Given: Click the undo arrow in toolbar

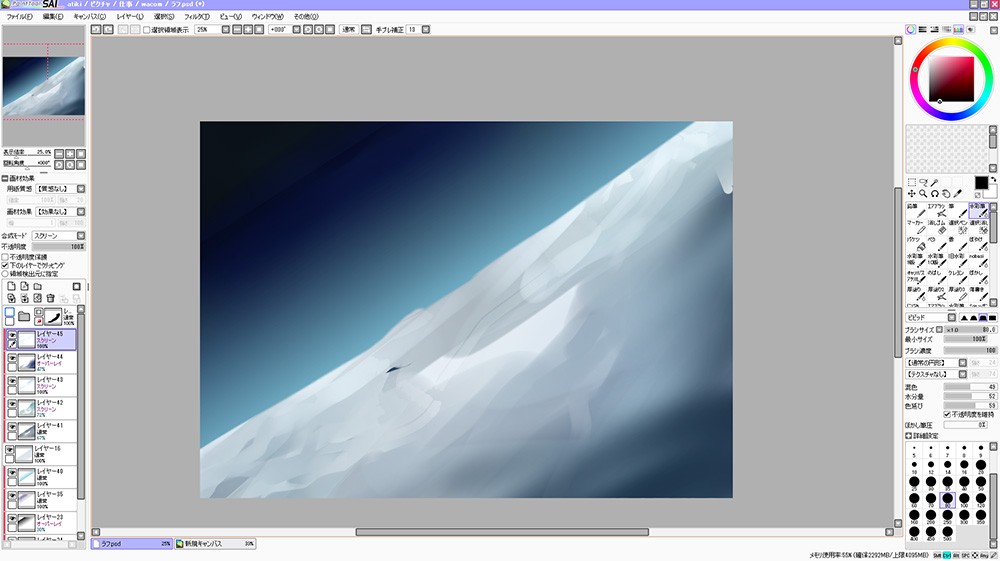Looking at the screenshot, I should click(96, 29).
